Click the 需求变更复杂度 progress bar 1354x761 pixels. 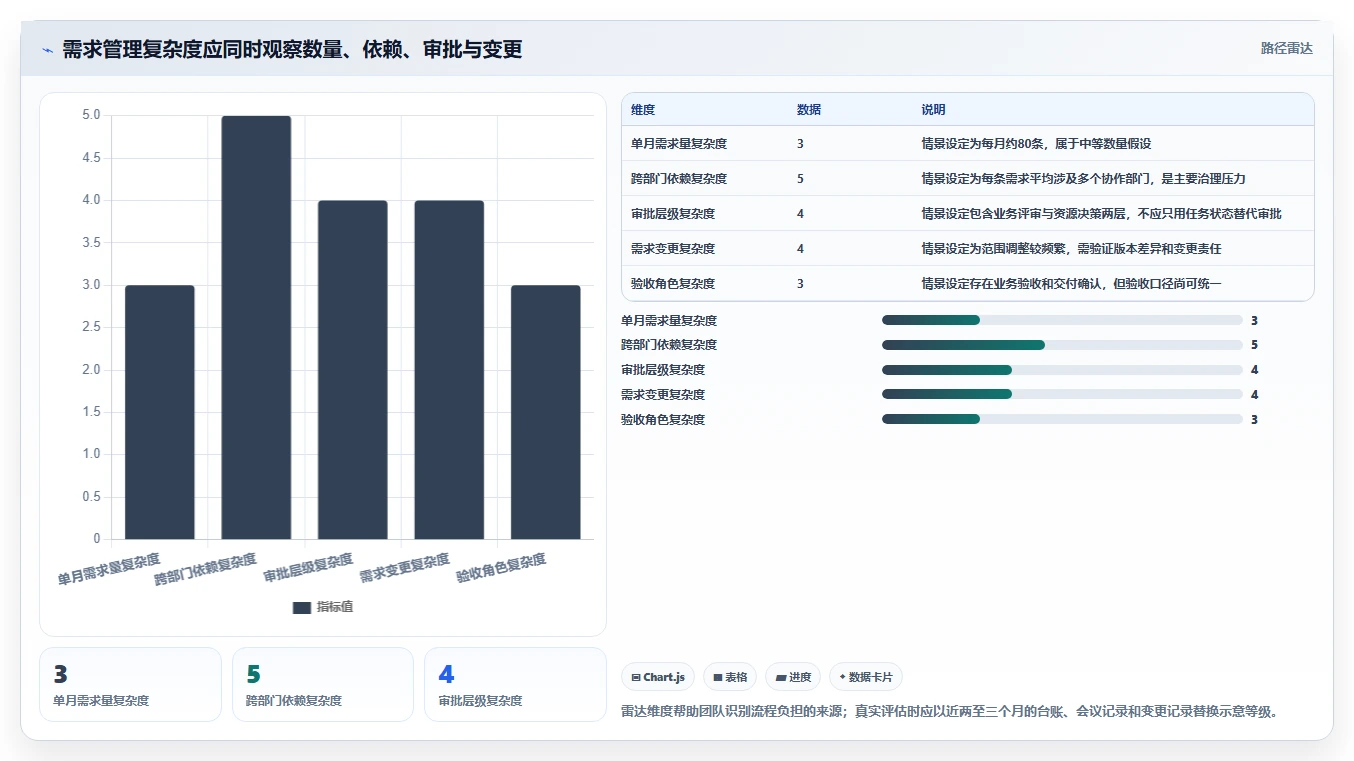(x=1062, y=395)
